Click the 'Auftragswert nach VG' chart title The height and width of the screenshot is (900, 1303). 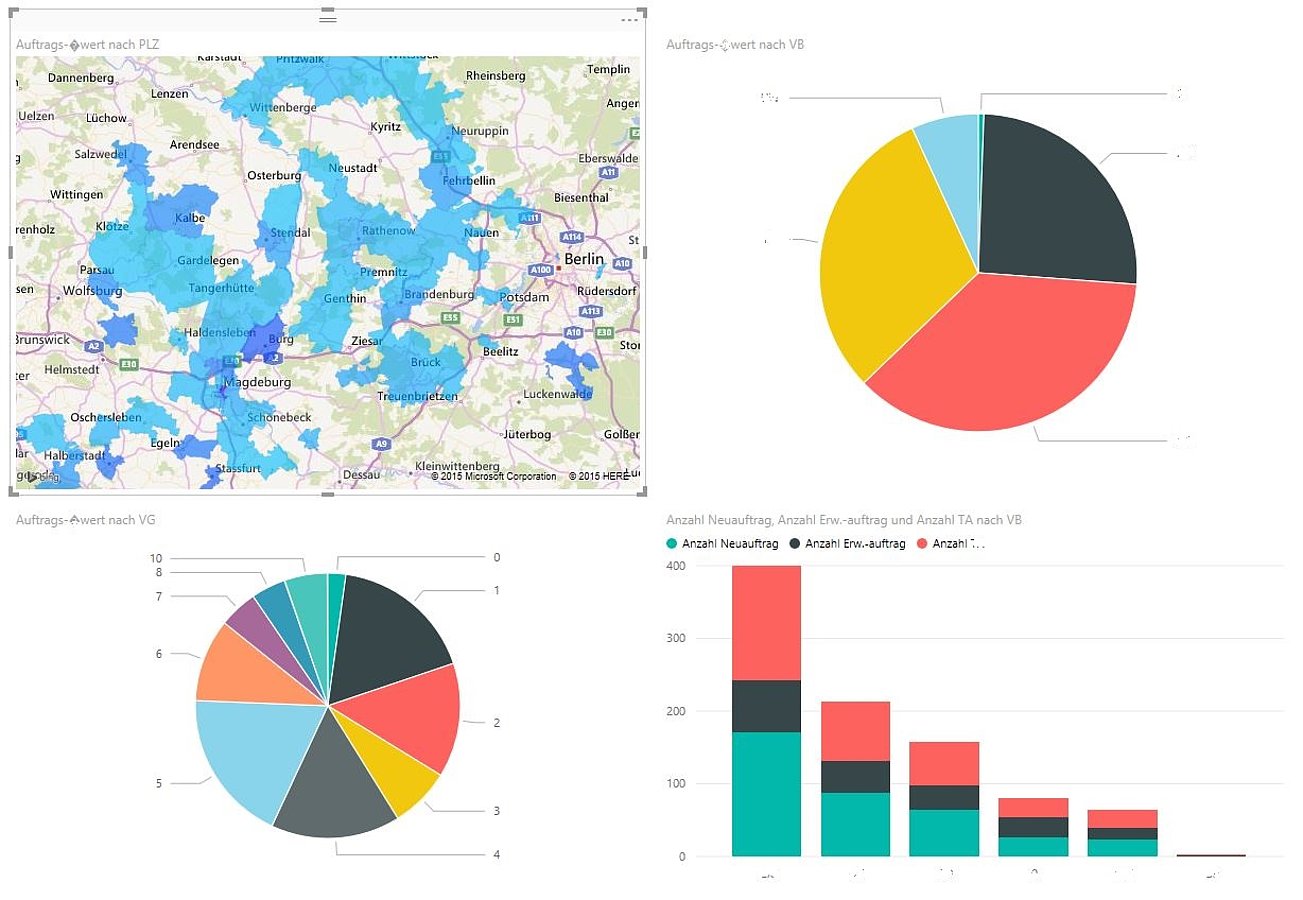[x=85, y=520]
